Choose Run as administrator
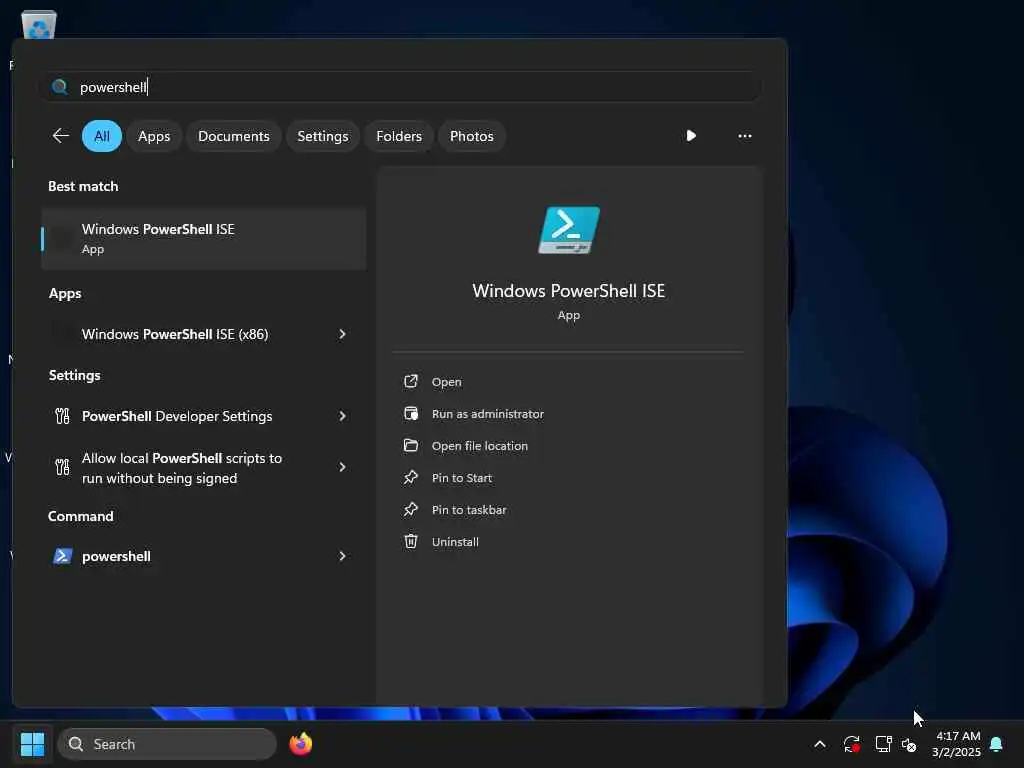This screenshot has width=1024, height=768. [x=487, y=414]
